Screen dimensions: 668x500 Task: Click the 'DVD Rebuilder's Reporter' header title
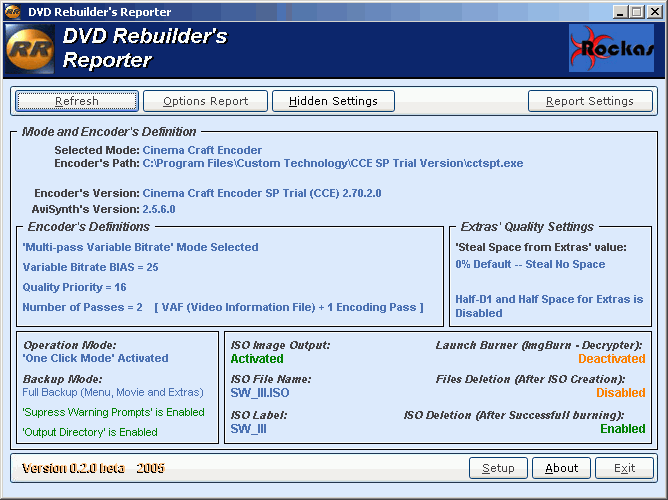[145, 48]
